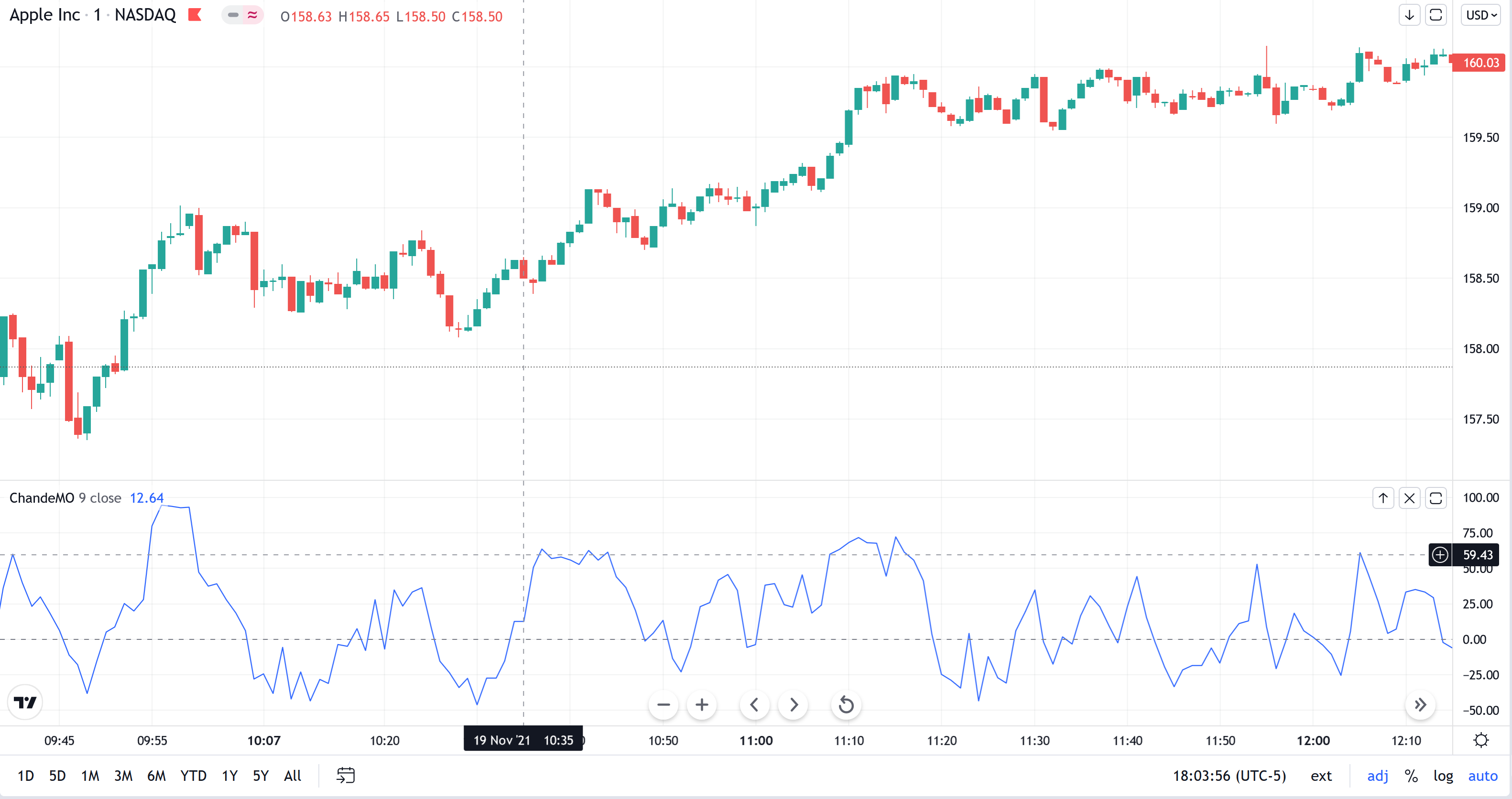Toggle log scale mode
The image size is (1512, 799).
(1443, 776)
